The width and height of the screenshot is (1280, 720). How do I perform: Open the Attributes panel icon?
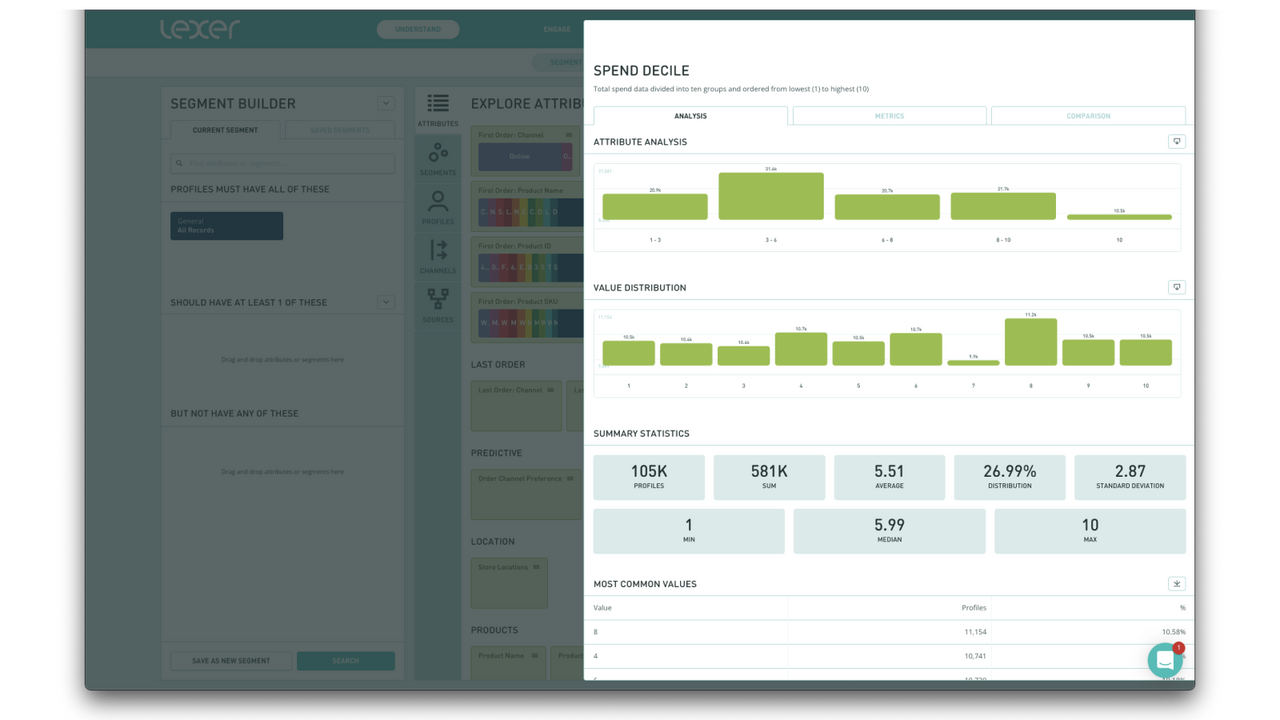pyautogui.click(x=437, y=105)
